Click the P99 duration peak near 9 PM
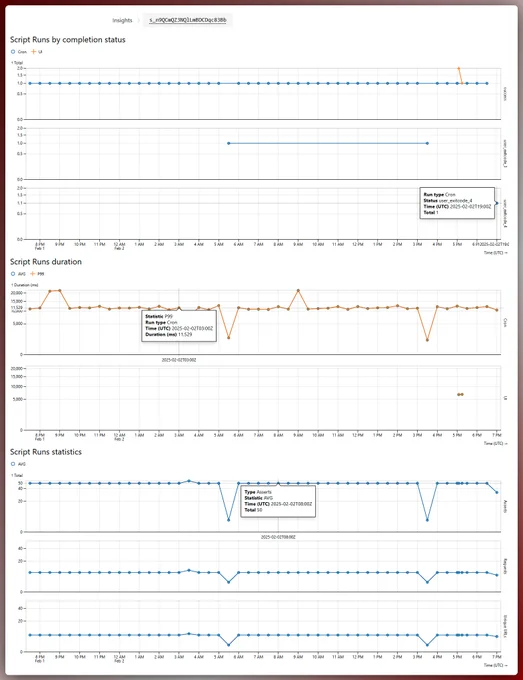 tap(60, 290)
